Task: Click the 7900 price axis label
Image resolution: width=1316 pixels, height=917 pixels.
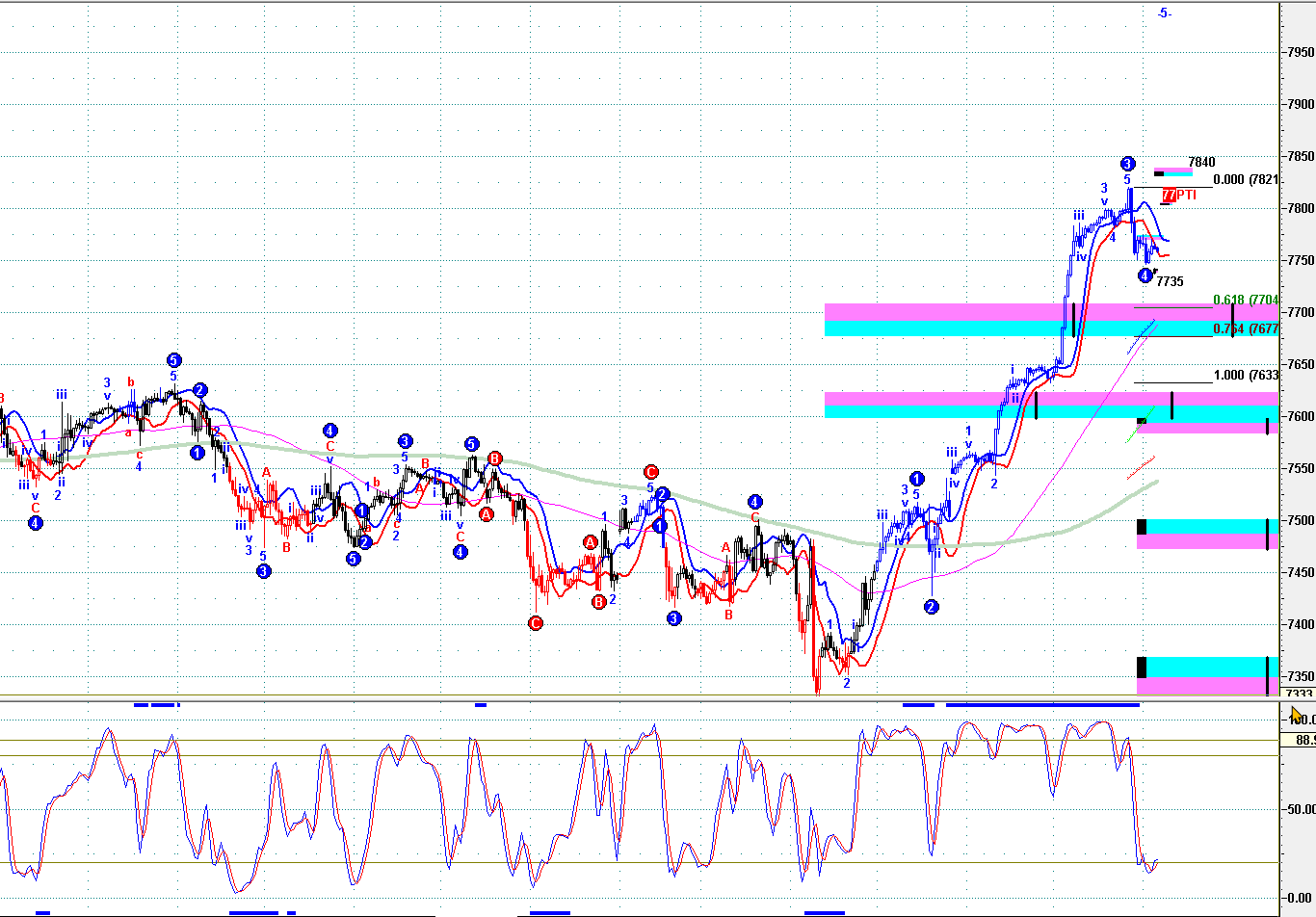Action: tap(1301, 104)
